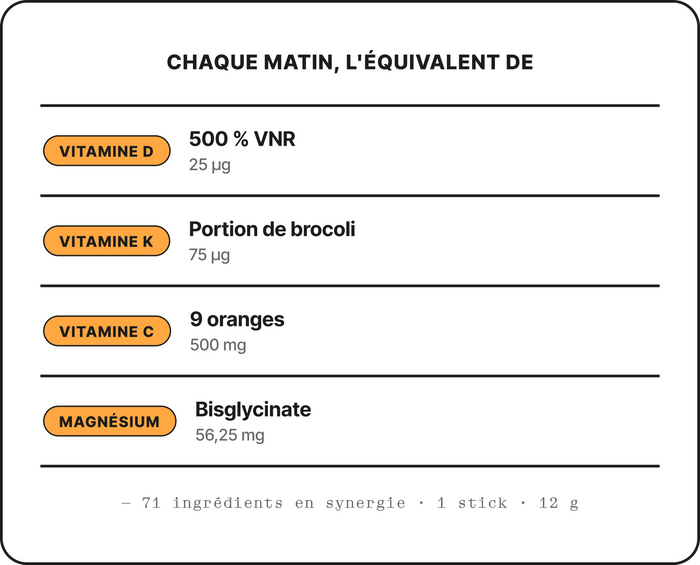
Task: Click the Bisglycinate text
Action: 253,410
